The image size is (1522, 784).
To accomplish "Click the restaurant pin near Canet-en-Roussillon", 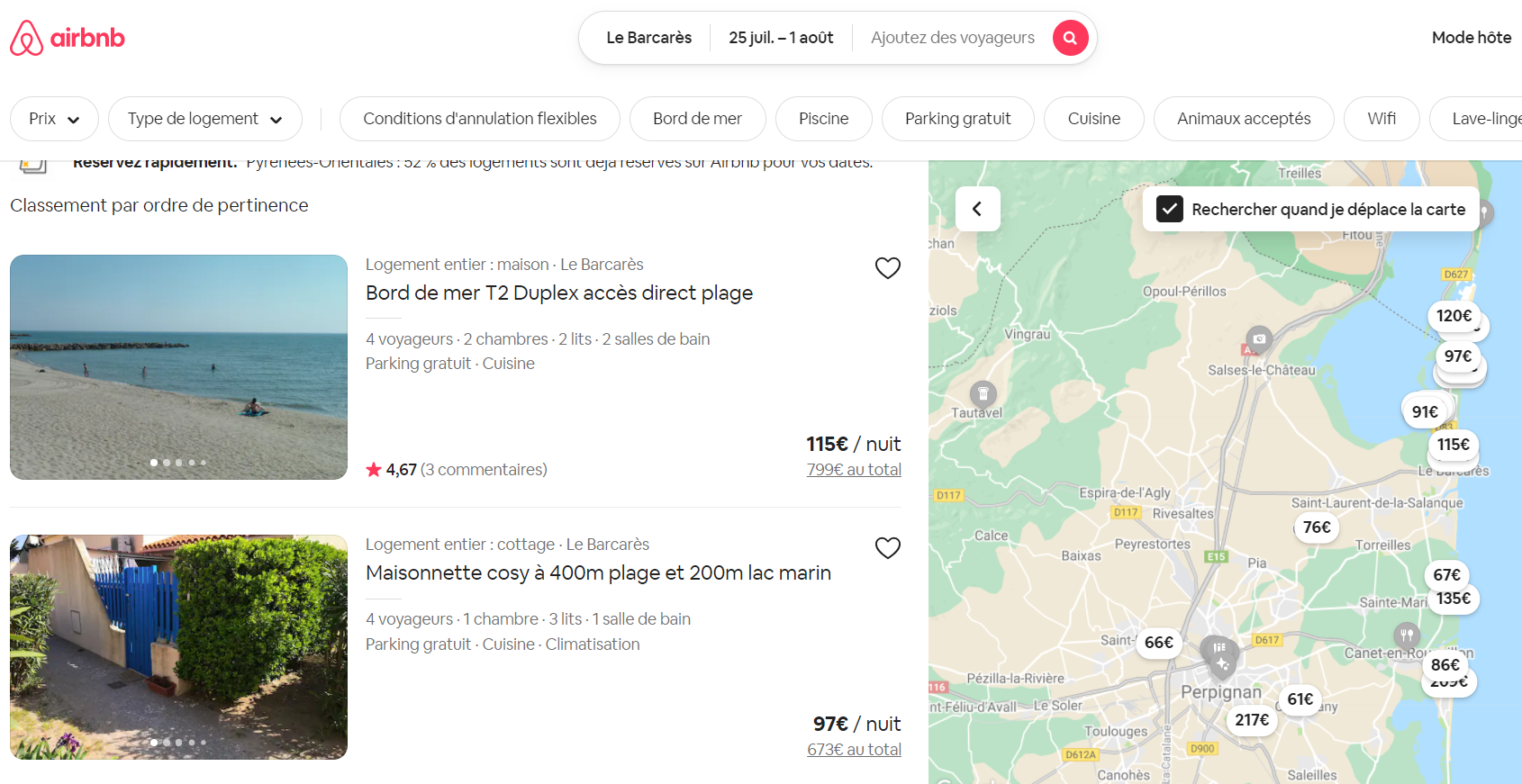I will [x=1406, y=635].
